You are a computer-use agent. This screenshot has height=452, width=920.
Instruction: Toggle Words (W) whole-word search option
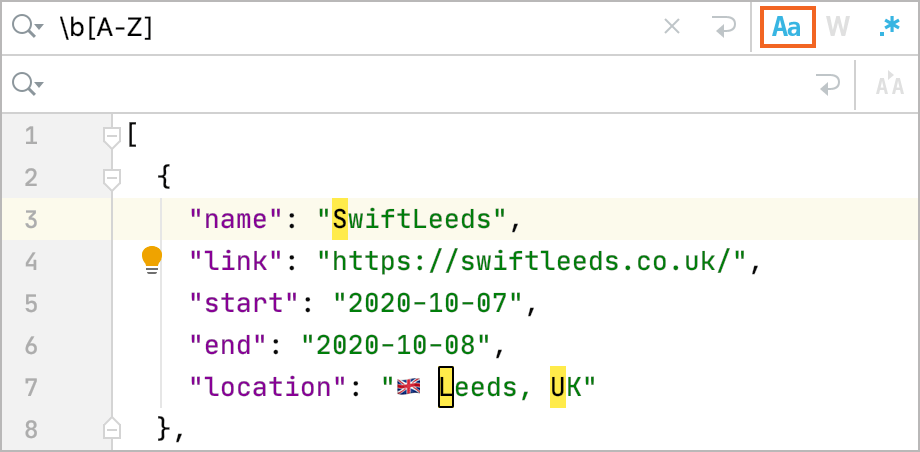(837, 27)
